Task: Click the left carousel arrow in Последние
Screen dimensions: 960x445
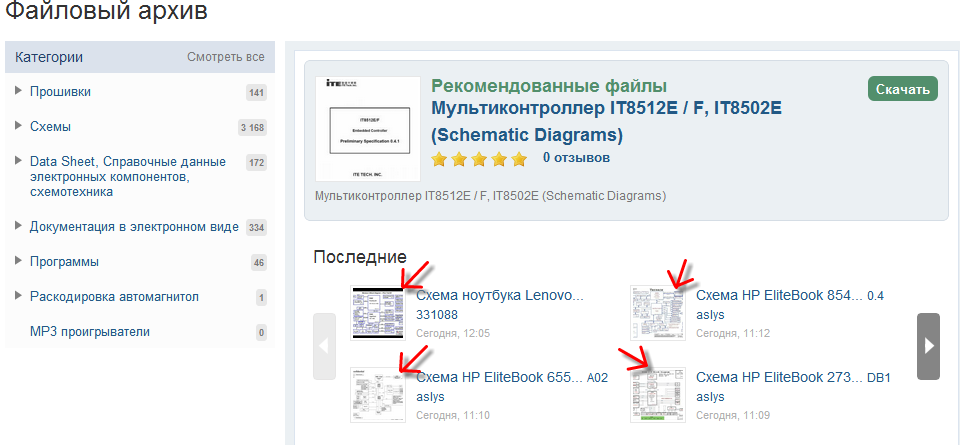Action: 324,346
